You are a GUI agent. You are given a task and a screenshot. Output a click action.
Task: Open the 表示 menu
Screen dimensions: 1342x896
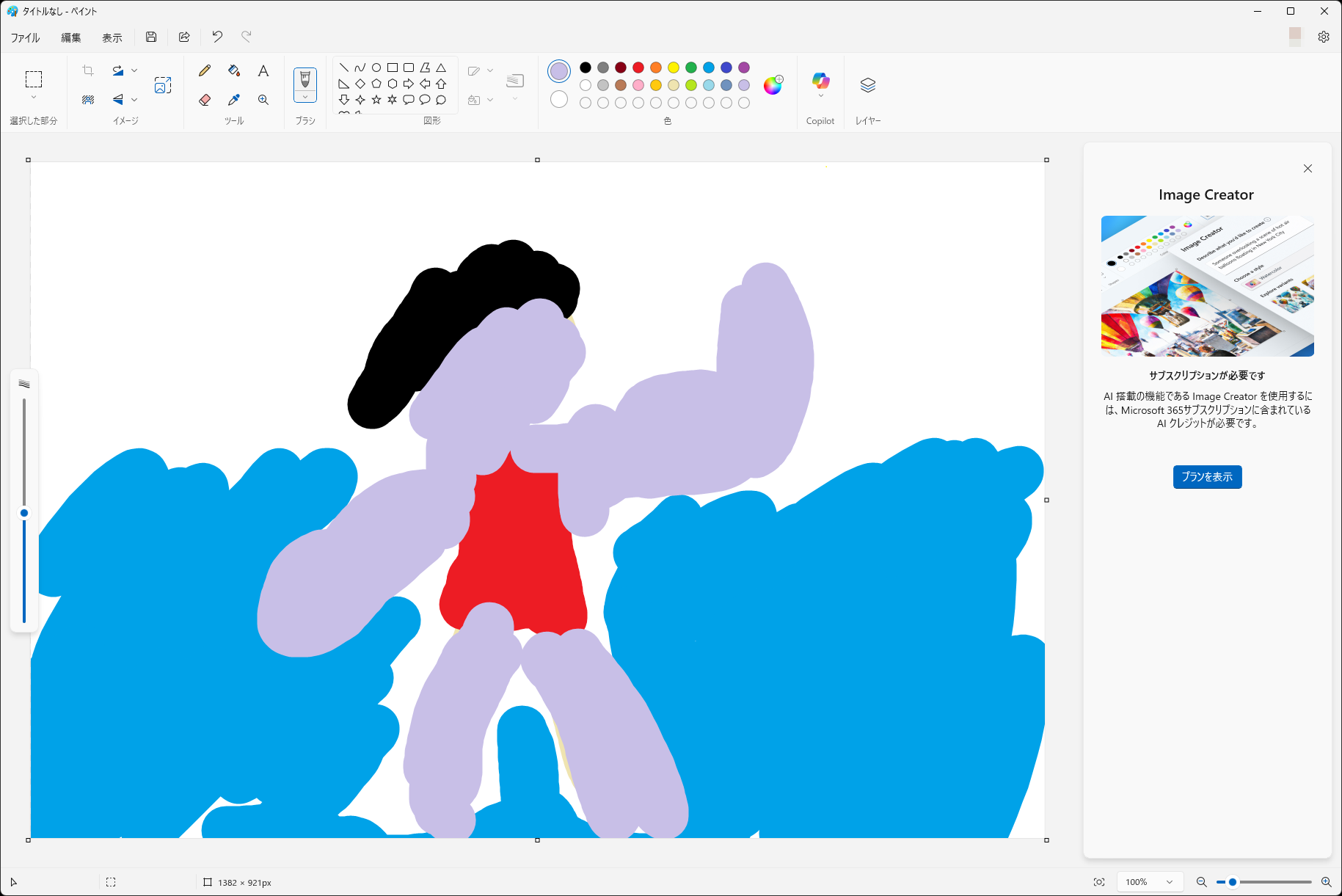click(x=112, y=37)
